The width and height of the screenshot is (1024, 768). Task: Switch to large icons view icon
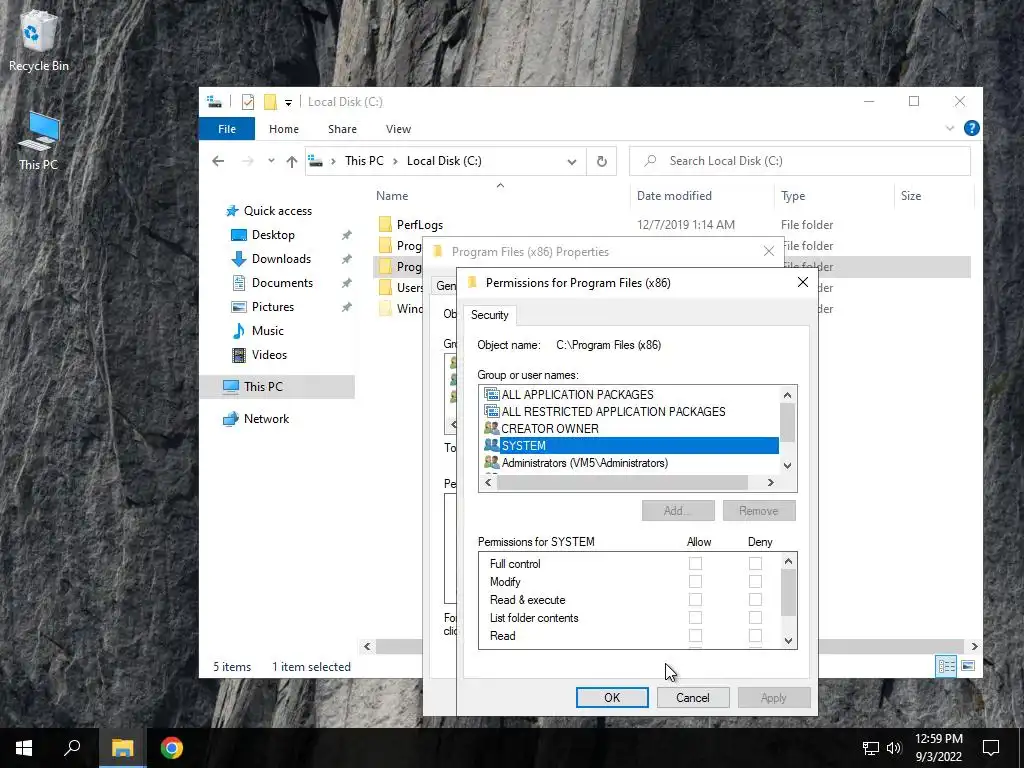pyautogui.click(x=968, y=666)
